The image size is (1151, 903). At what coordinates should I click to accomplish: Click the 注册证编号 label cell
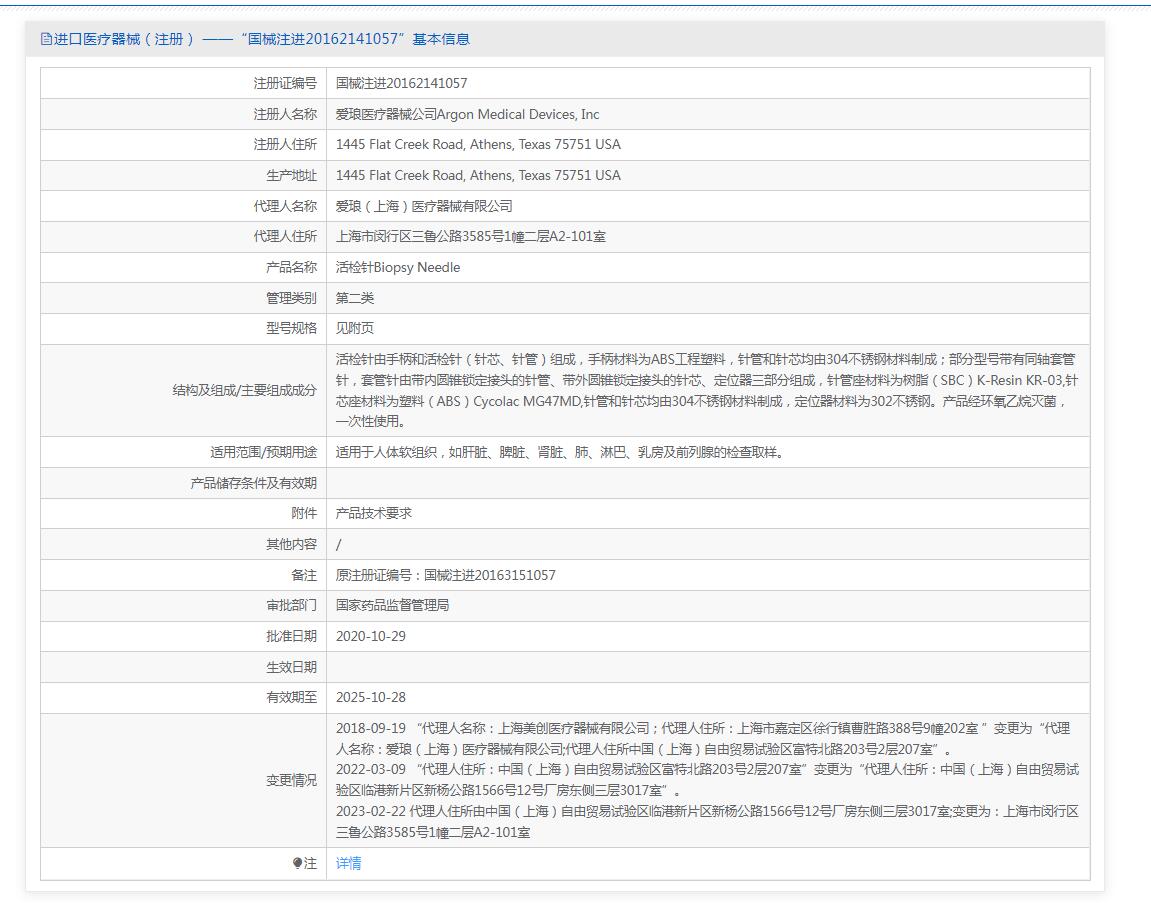click(x=184, y=83)
